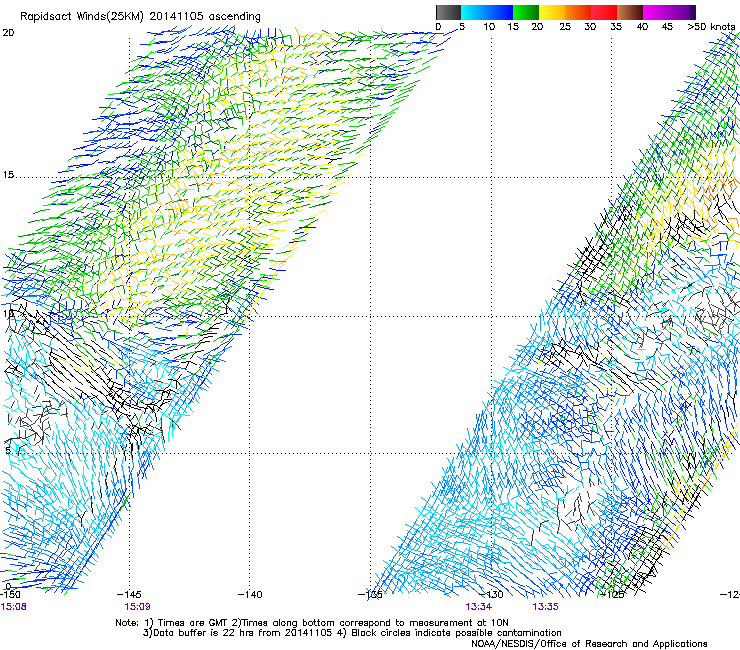Click the longitude label '-135'
The image size is (740, 650).
370,595
